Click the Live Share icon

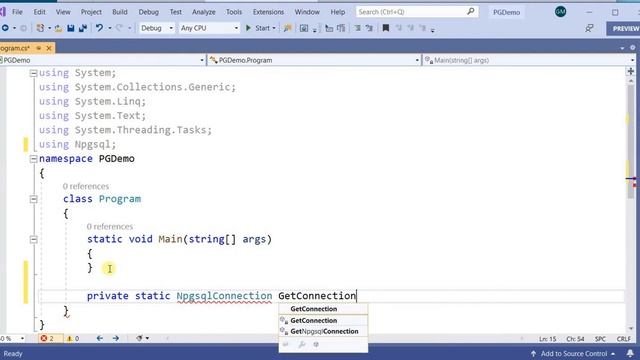(x=589, y=28)
